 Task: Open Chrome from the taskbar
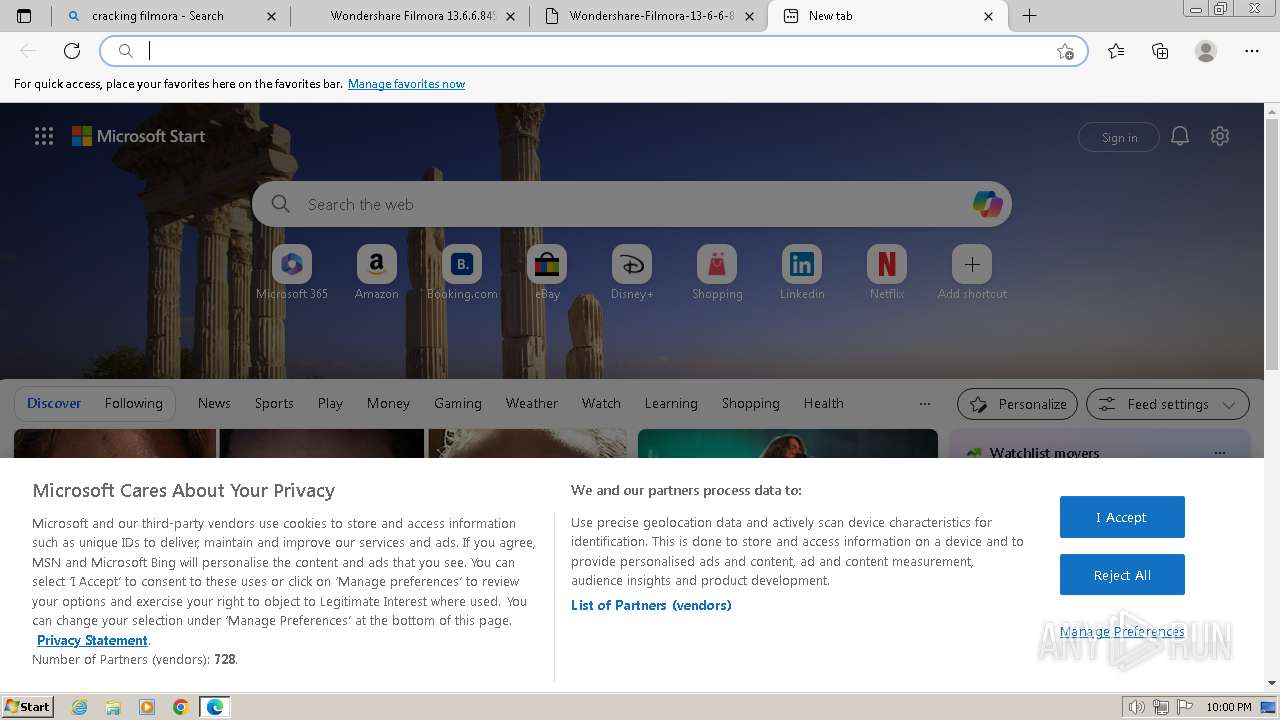click(181, 707)
